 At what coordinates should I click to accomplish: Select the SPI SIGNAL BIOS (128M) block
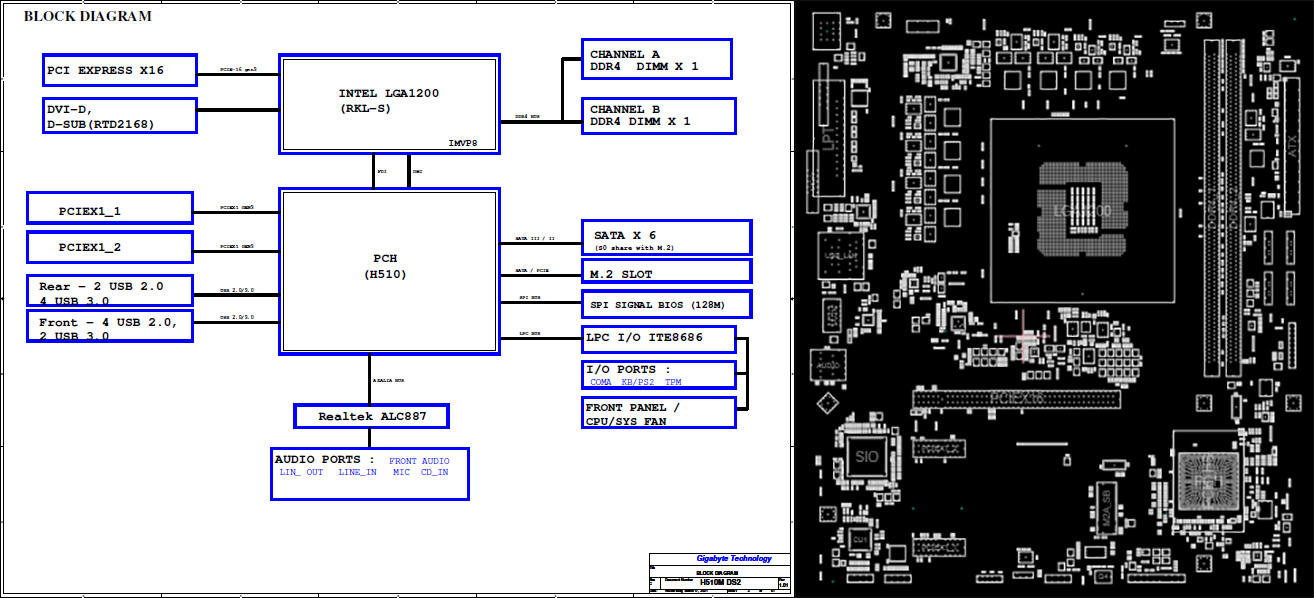click(666, 304)
